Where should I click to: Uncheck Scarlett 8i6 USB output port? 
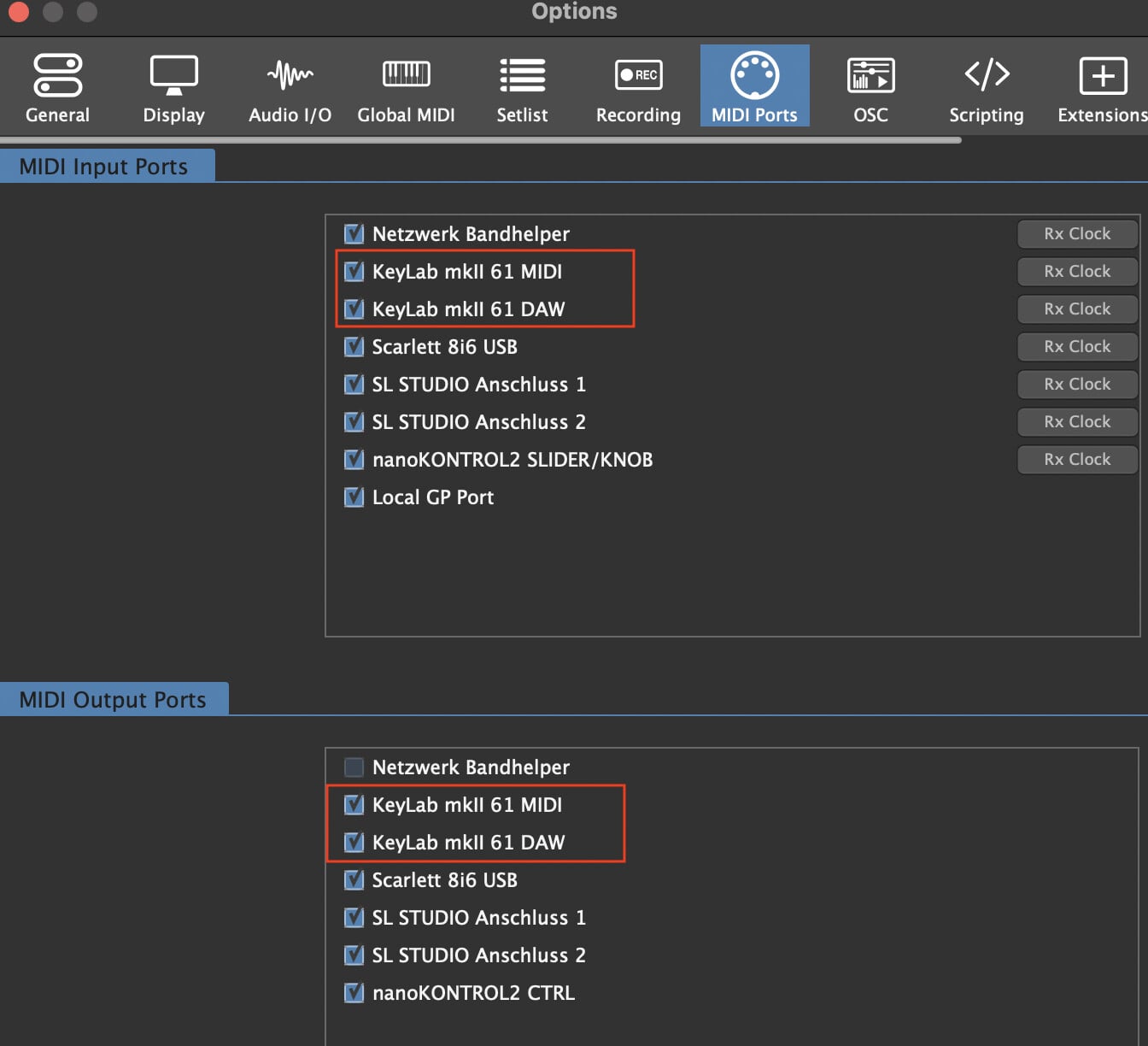354,880
